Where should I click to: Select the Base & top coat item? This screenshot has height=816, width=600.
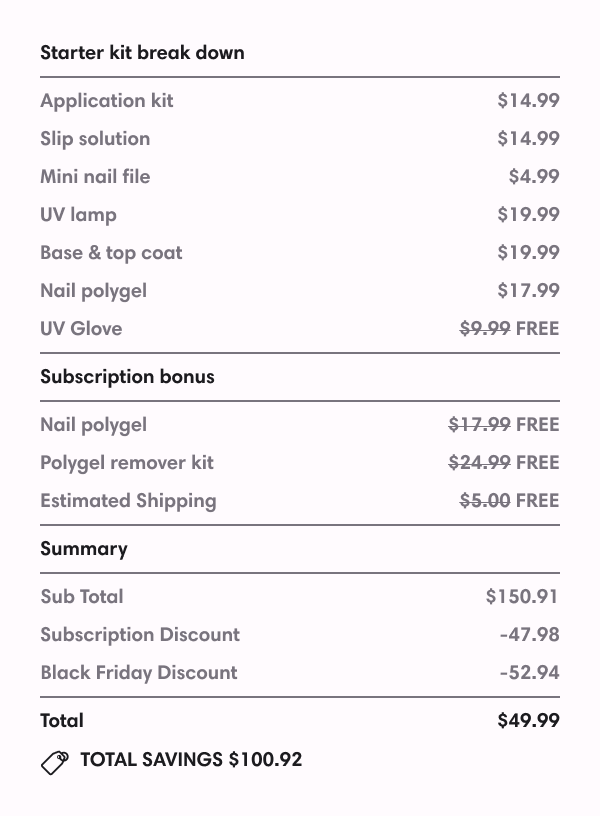pos(111,253)
